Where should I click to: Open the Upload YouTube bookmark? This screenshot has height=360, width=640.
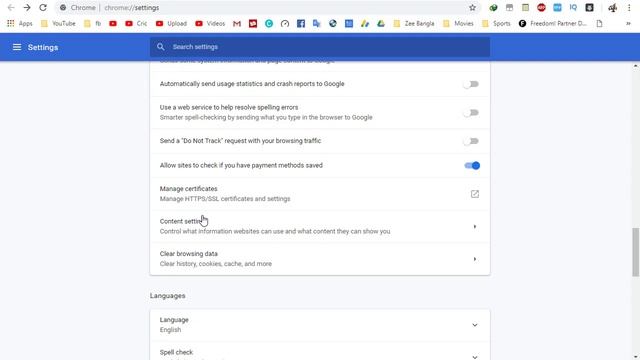(x=171, y=24)
